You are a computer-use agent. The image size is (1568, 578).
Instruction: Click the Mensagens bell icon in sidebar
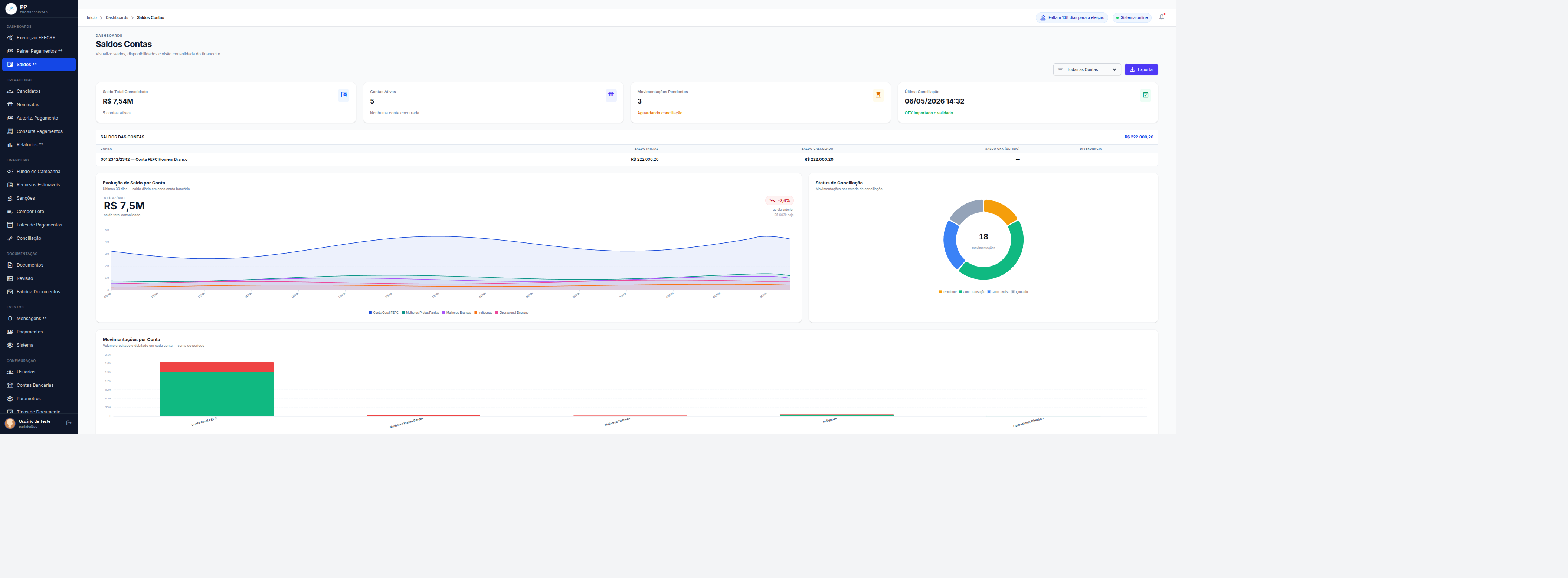pos(10,319)
